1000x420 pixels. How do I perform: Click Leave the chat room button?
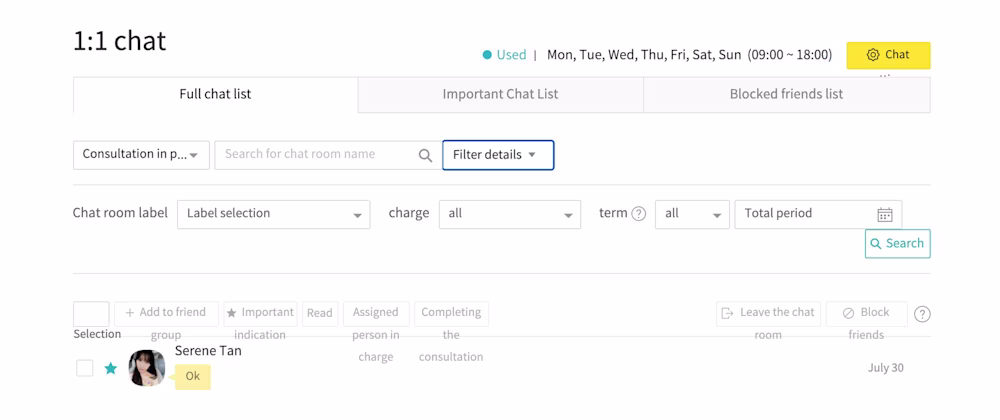pyautogui.click(x=768, y=314)
